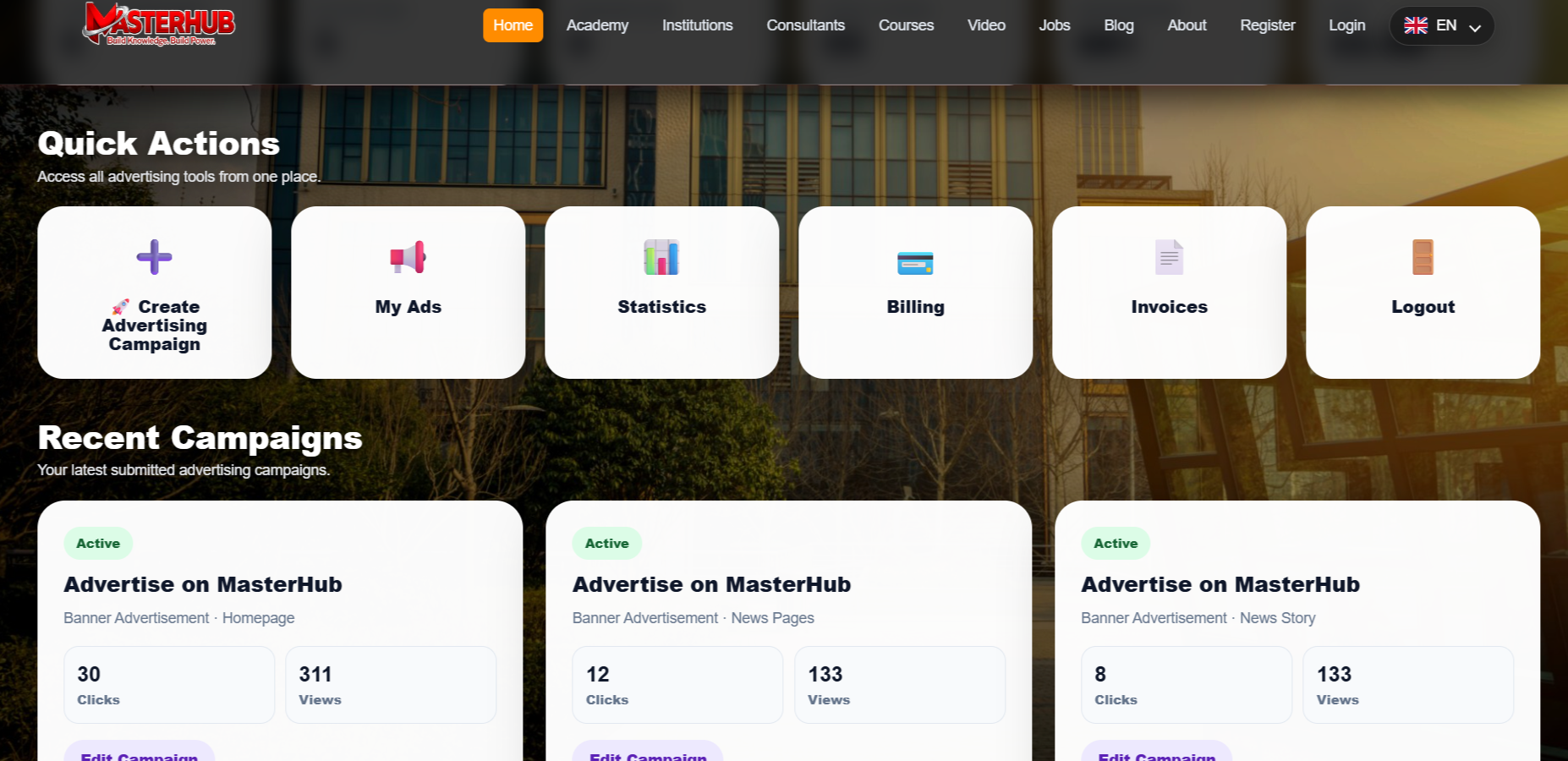Viewport: 1568px width, 761px height.
Task: Click the '8 Clicks' stat box
Action: [1187, 685]
